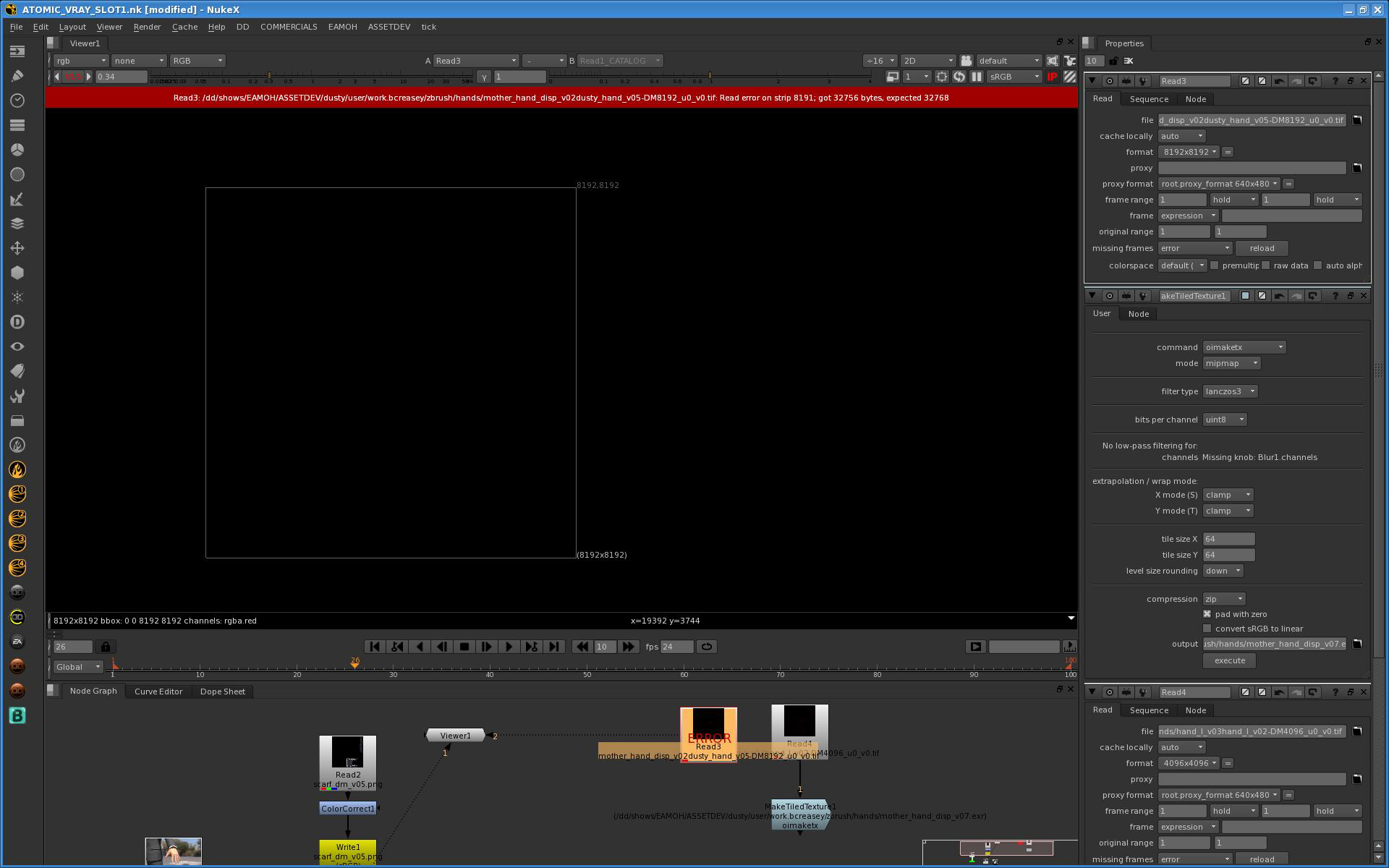Open the Image nodes toolbar icon
This screenshot has height=868, width=1389.
(x=17, y=51)
